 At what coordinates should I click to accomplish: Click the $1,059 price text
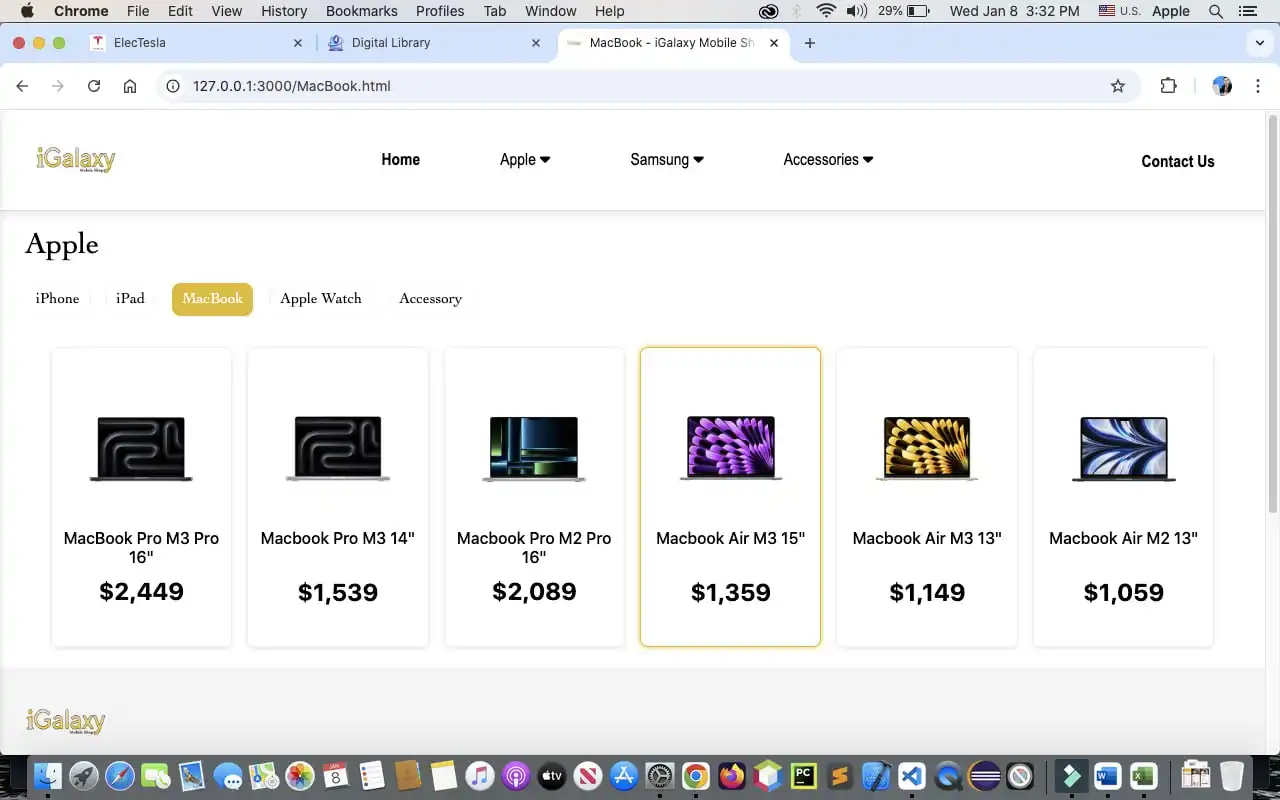1124,592
